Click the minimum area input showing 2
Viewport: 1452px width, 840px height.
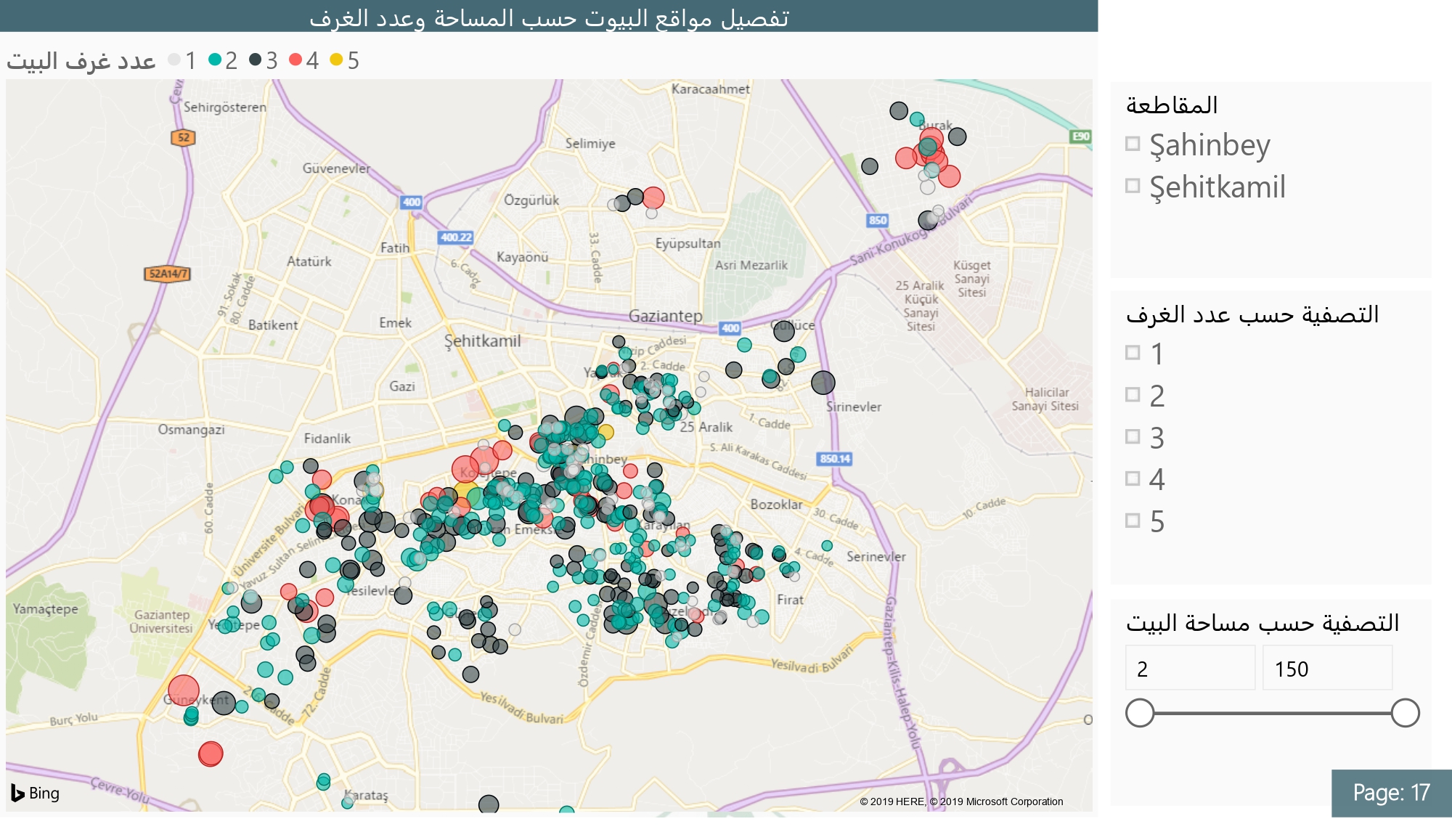[1189, 668]
